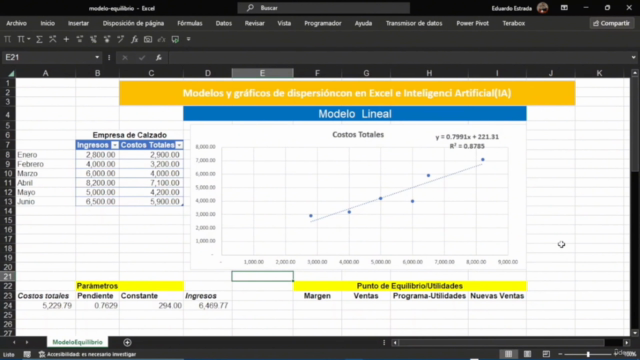Click the icon directly left of the wand icon

107,39
